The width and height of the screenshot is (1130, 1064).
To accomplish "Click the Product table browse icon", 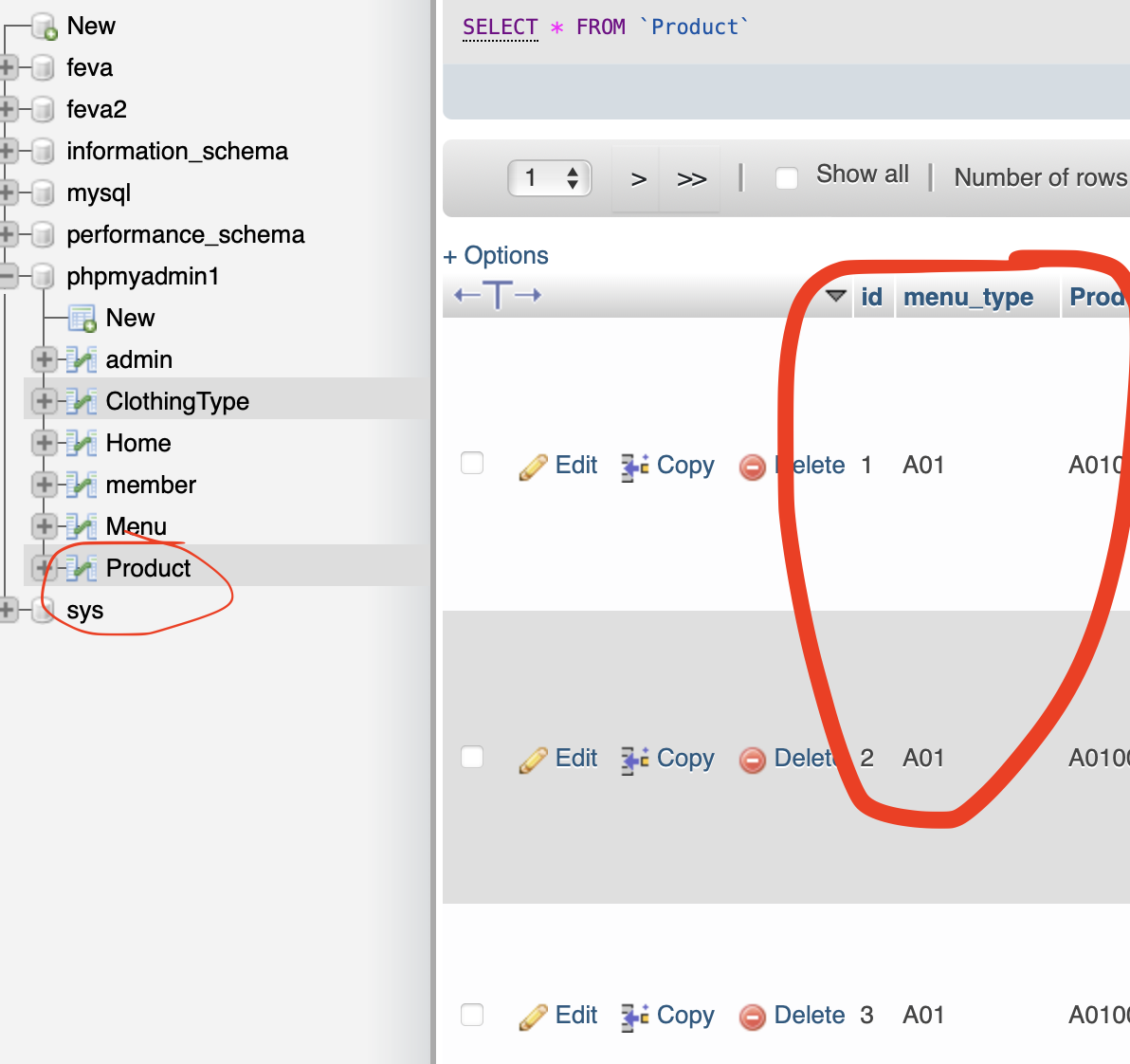I will (83, 567).
